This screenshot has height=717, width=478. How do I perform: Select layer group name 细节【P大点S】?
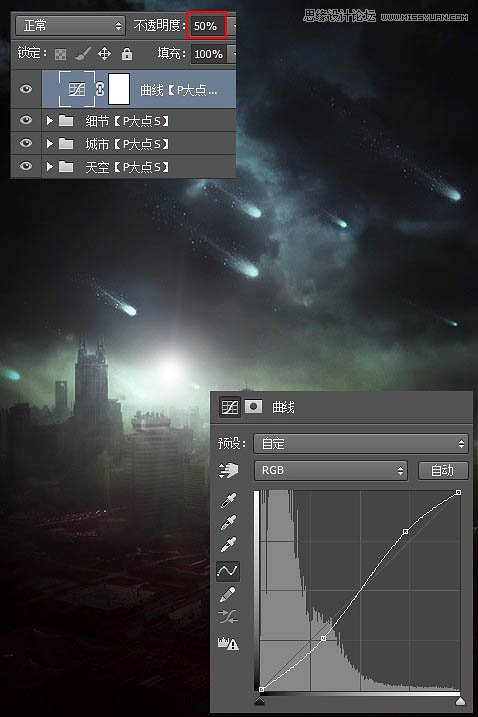tap(128, 121)
